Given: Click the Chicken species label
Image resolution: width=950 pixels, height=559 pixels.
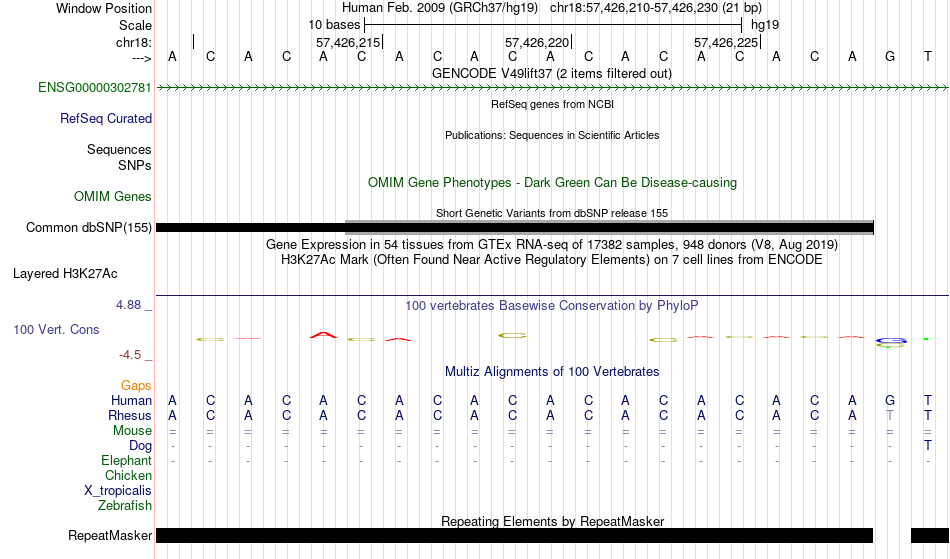Looking at the screenshot, I should 128,476.
